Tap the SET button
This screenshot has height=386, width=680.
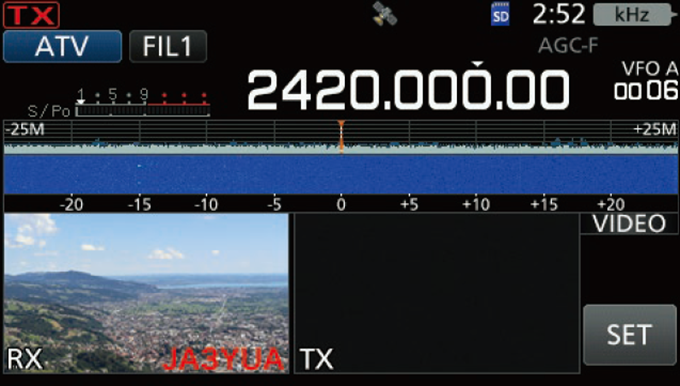[x=629, y=334]
